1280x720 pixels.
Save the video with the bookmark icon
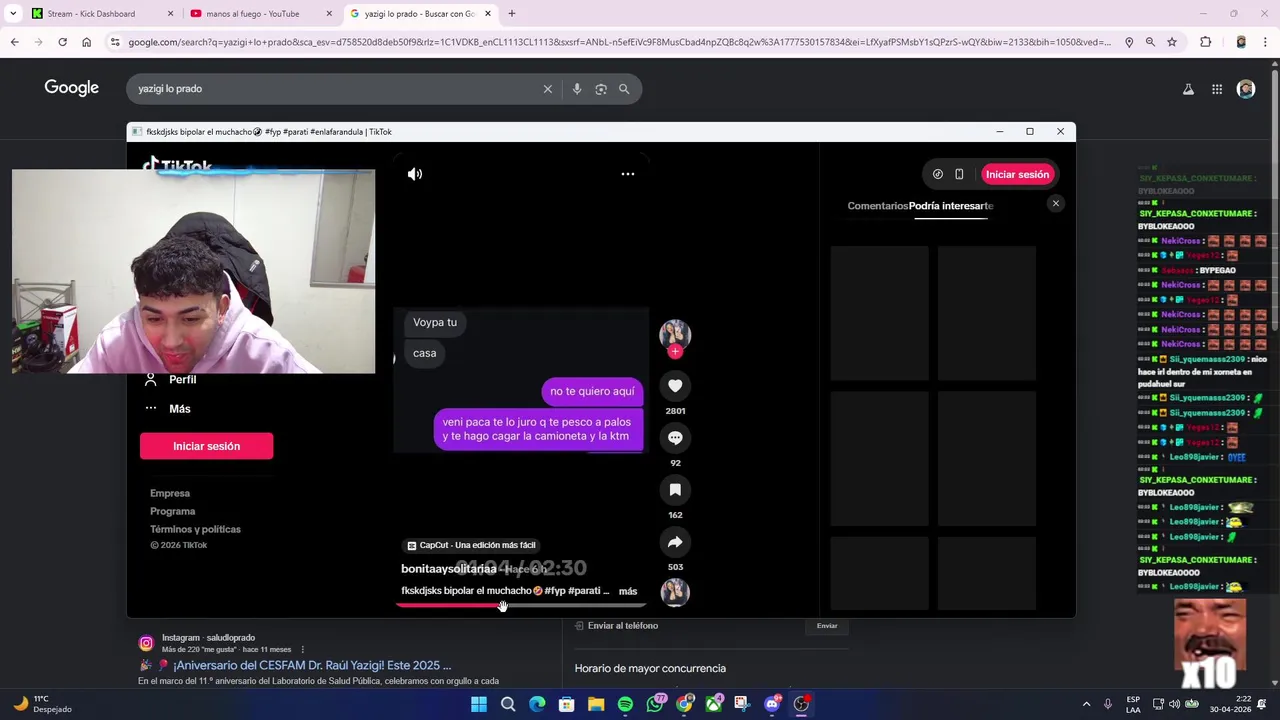pyautogui.click(x=675, y=490)
